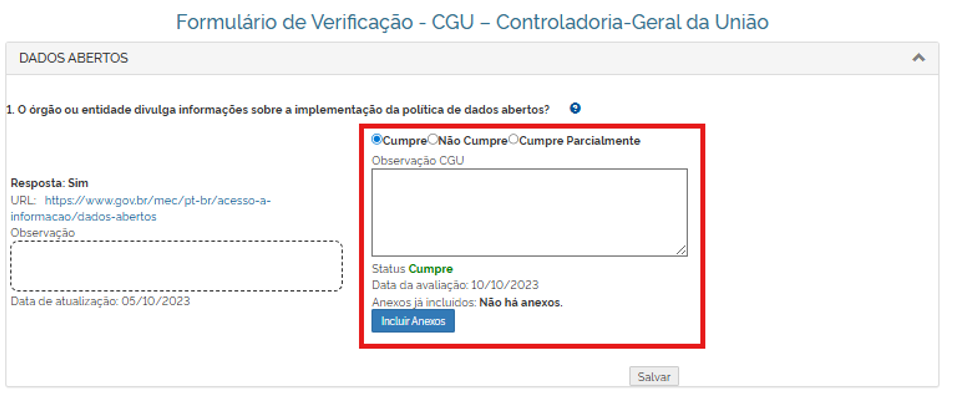Click the Data de atualização 05/10/2023 text
966x412 pixels.
[100, 300]
